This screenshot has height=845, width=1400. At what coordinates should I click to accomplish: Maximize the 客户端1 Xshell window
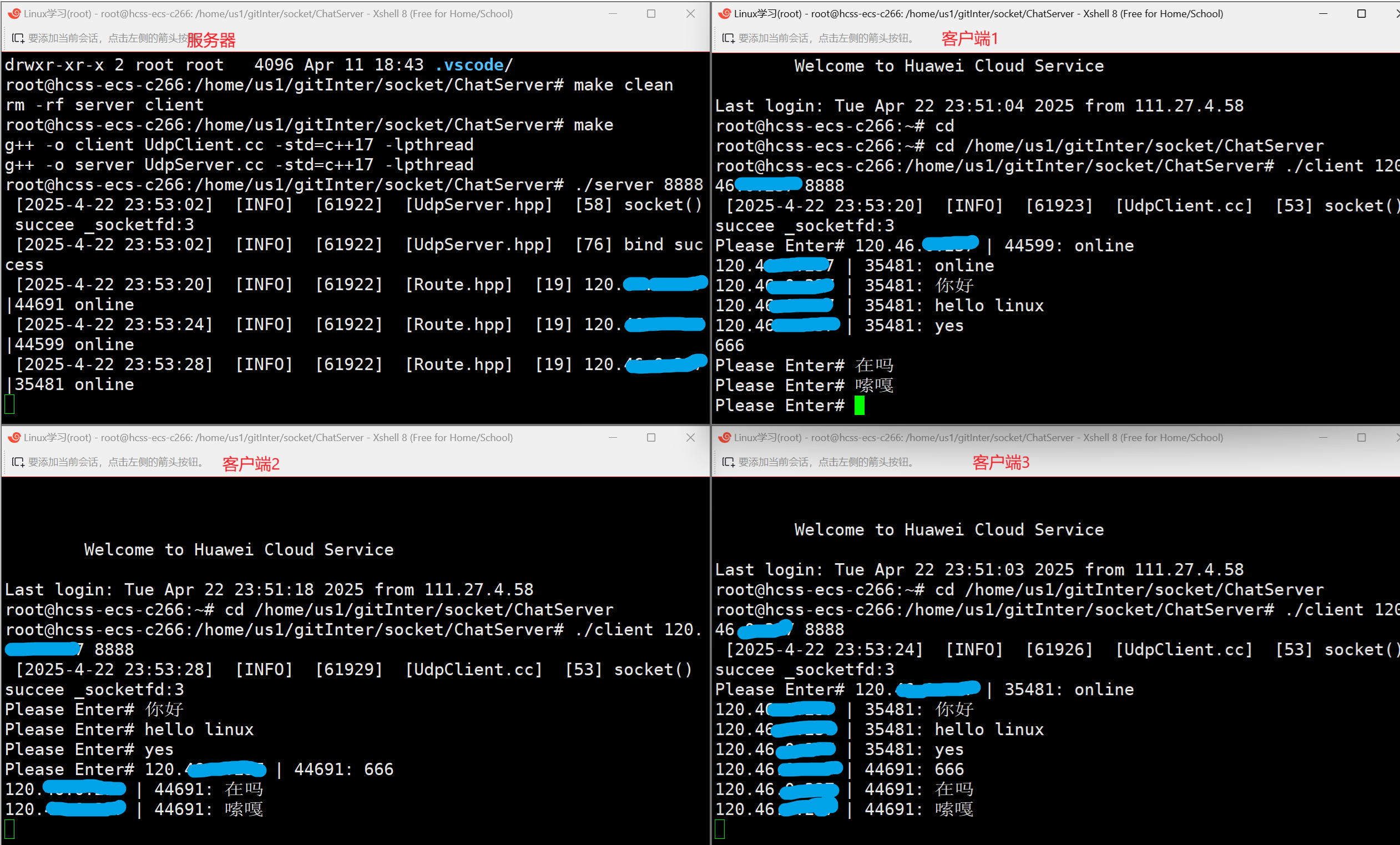pyautogui.click(x=1361, y=14)
